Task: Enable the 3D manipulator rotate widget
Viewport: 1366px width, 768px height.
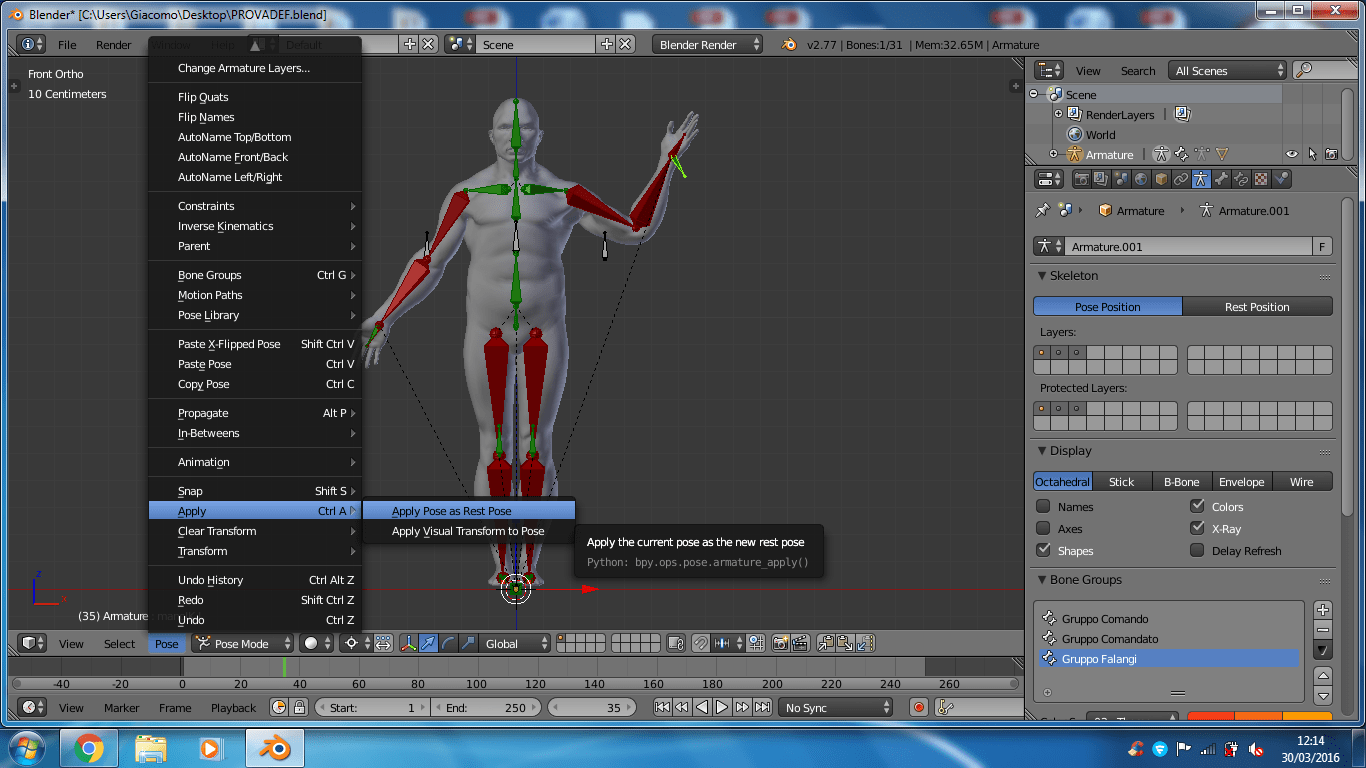Action: point(447,643)
